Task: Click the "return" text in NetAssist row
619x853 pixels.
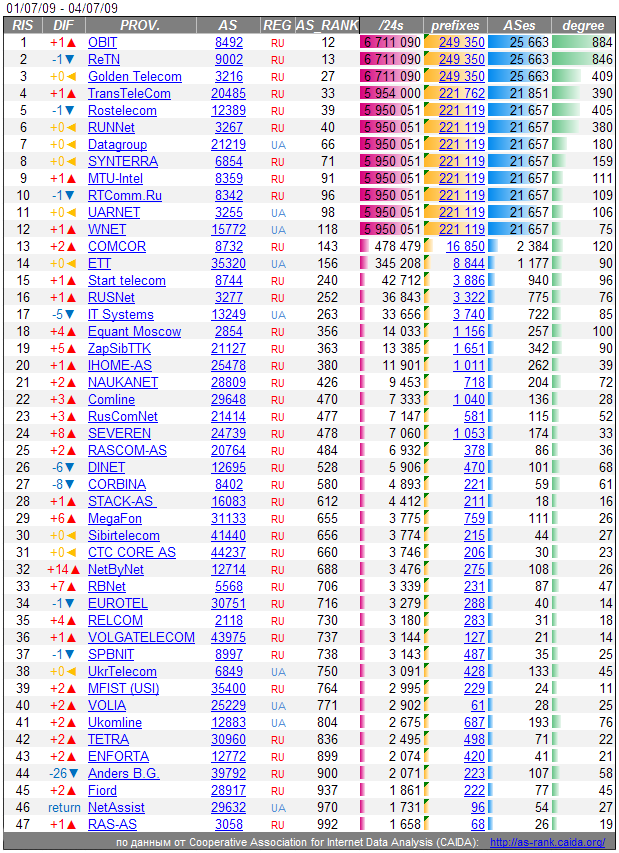Action: tap(64, 808)
